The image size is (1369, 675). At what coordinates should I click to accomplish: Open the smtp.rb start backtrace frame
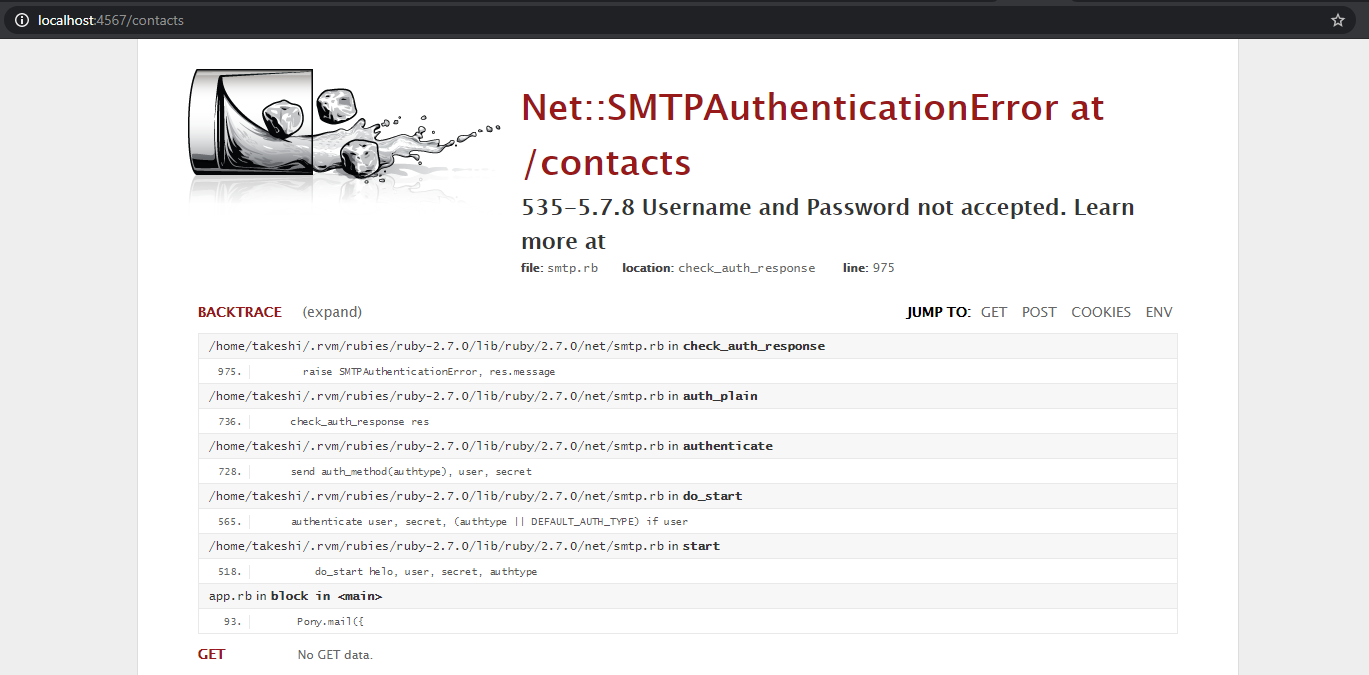tap(688, 546)
